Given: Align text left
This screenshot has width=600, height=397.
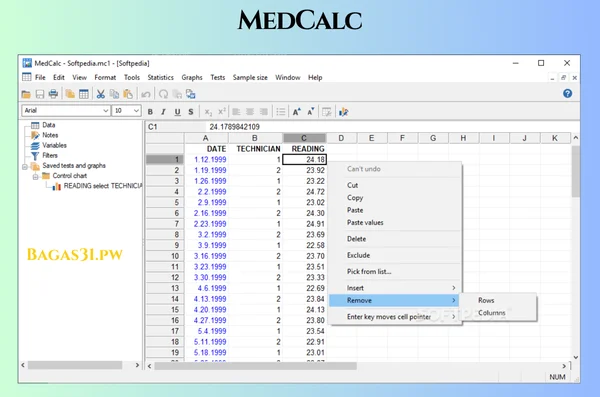Looking at the screenshot, I should 236,112.
